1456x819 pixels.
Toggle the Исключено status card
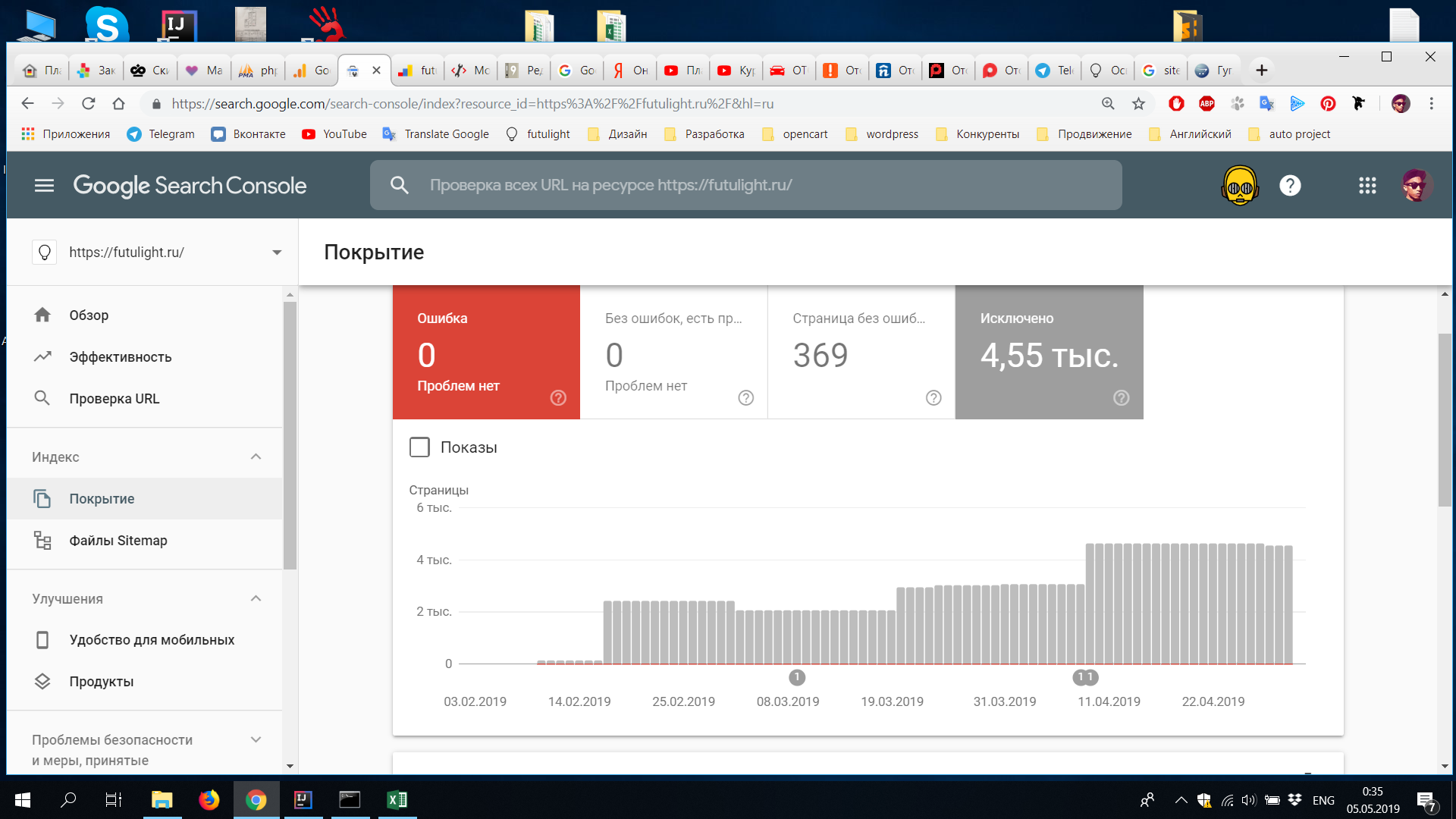tap(1048, 352)
